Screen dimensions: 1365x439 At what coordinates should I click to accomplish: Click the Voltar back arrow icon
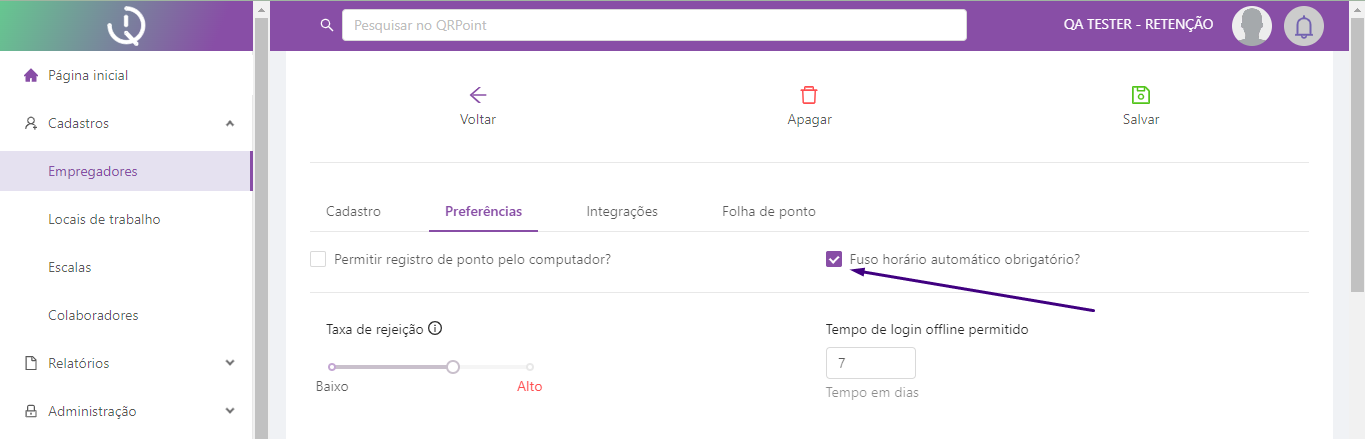(478, 96)
